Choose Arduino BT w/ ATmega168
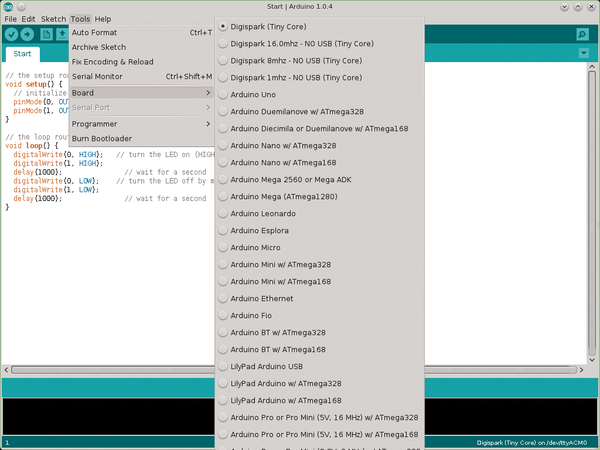 320,349
